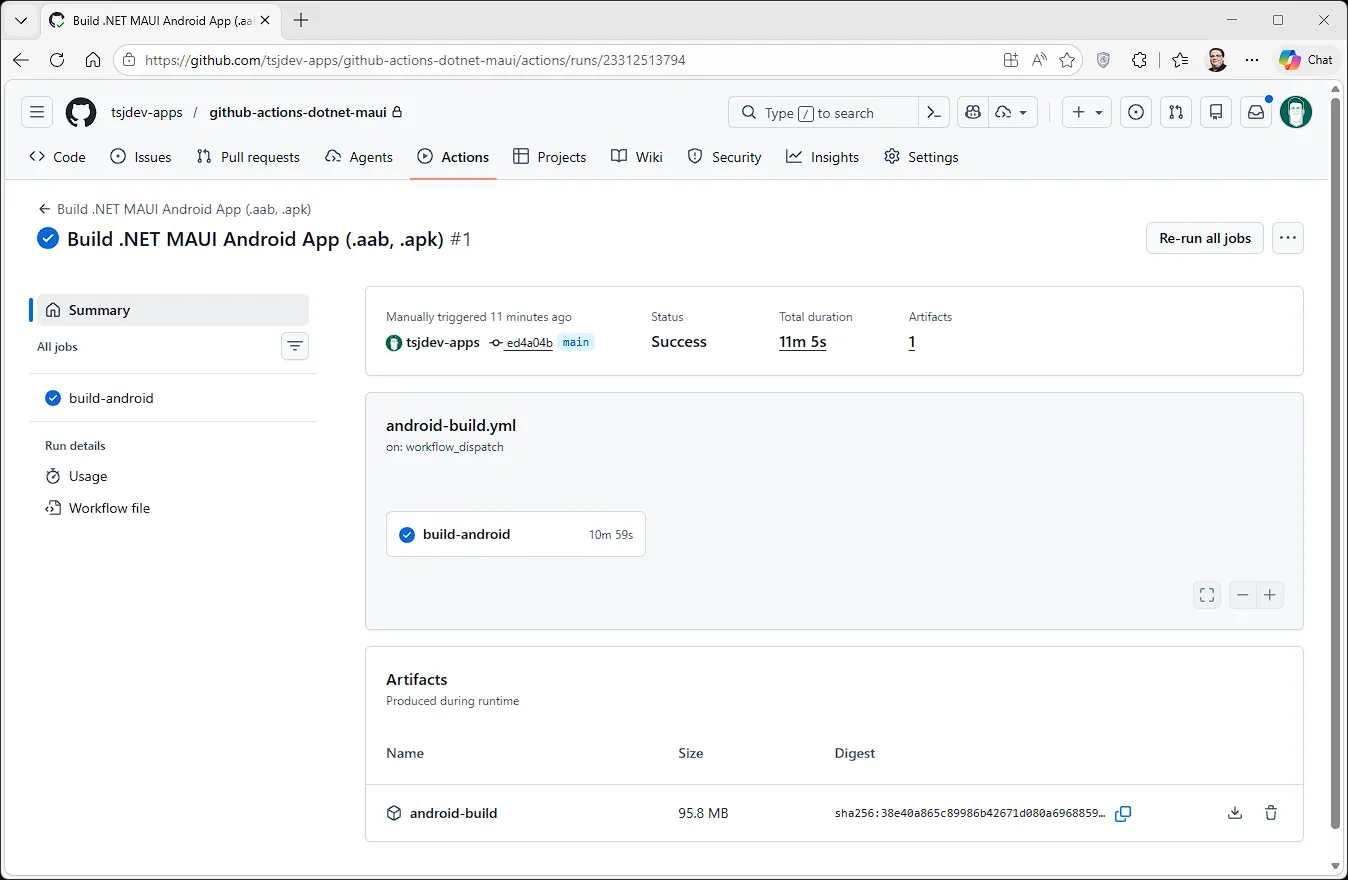Zoom in the workflow graph
The height and width of the screenshot is (880, 1348).
(1270, 595)
